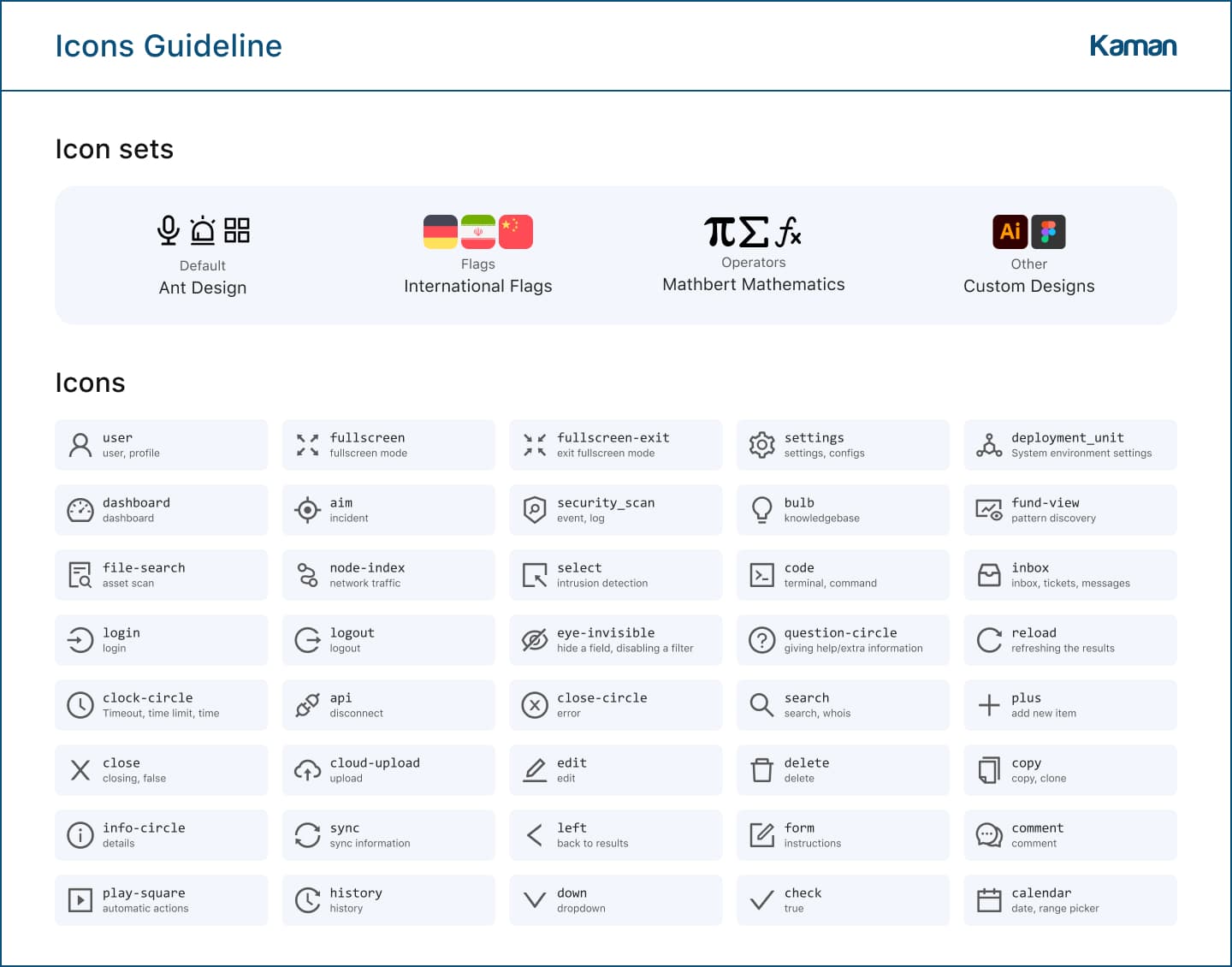The height and width of the screenshot is (967, 1232).
Task: Select the Chinese flag icon
Action: coord(516,232)
